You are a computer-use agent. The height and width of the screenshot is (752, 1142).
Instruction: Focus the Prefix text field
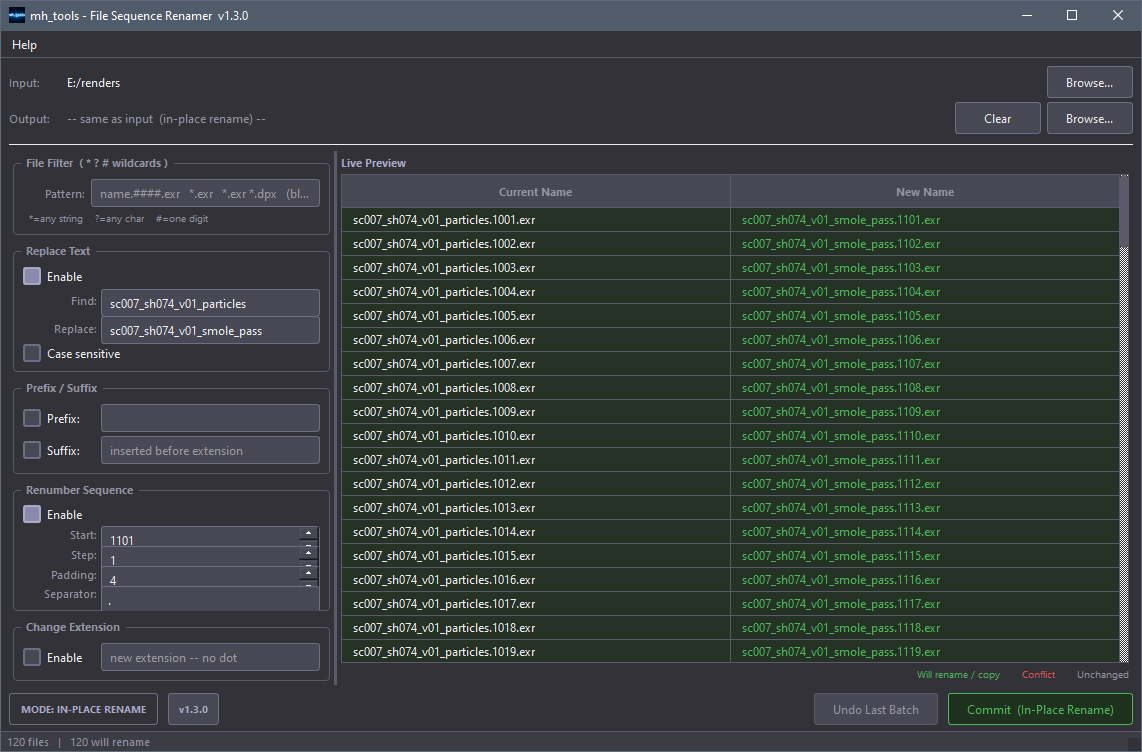[x=210, y=419]
